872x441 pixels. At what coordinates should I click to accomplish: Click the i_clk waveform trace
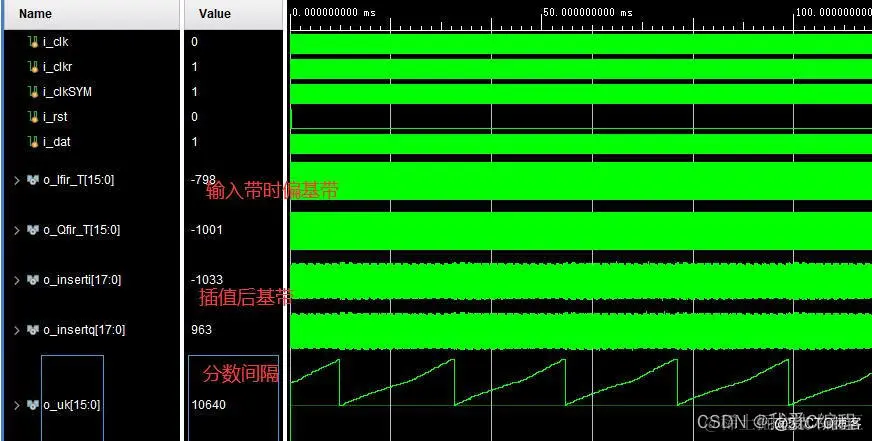coord(581,44)
